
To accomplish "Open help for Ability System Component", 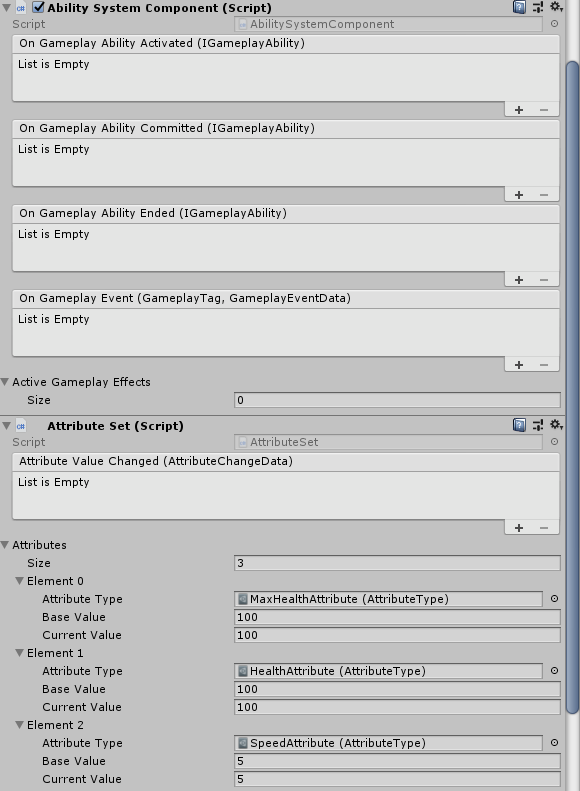I will pyautogui.click(x=519, y=7).
